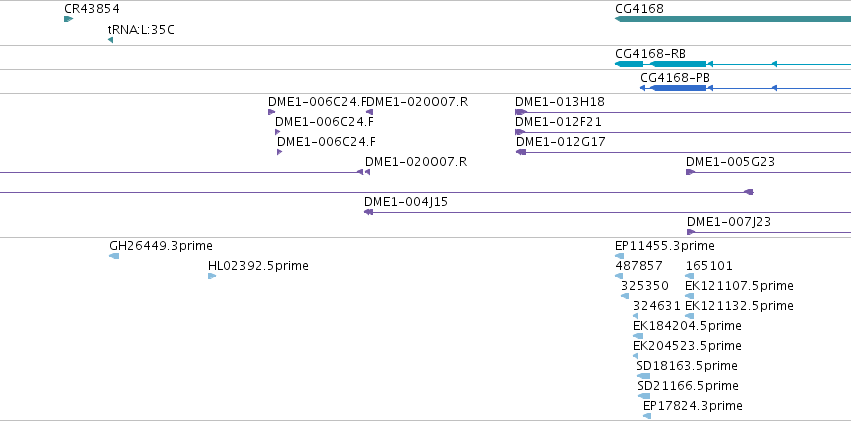Click the SD18163.5prime label
Screen dimensions: 851x421
(687, 366)
